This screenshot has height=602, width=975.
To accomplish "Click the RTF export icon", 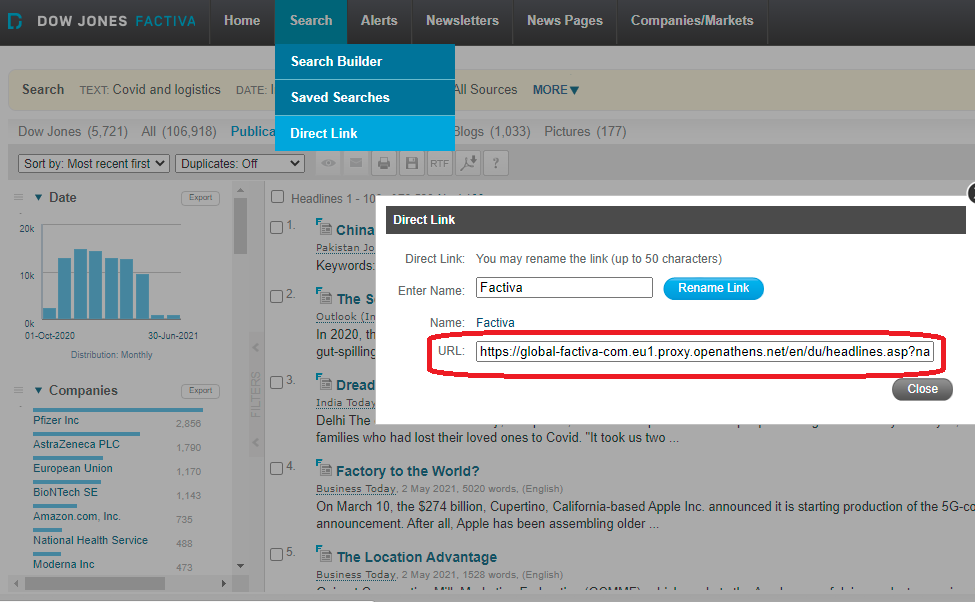I will 439,163.
